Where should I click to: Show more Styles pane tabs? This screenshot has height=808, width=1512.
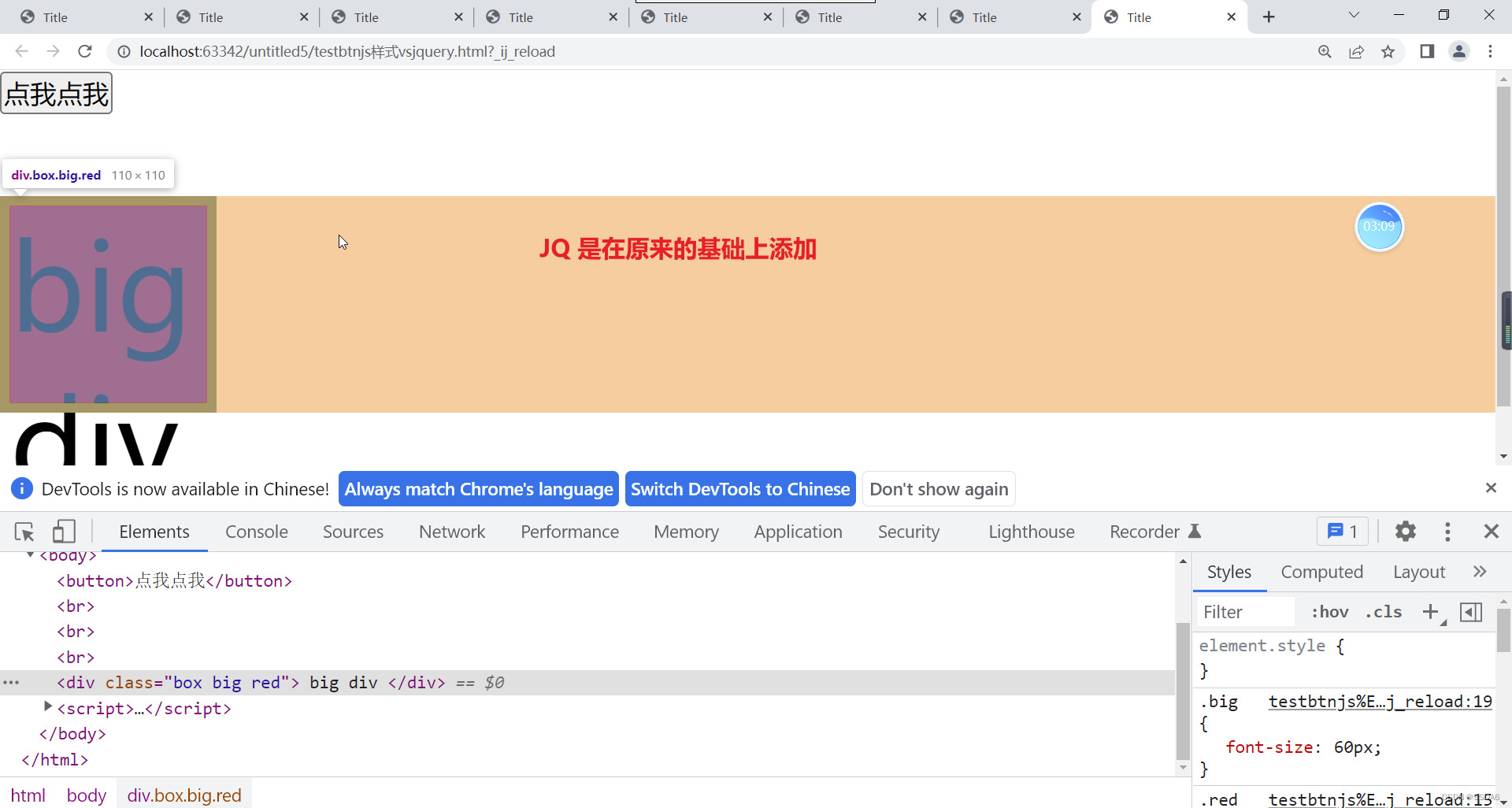coord(1480,572)
